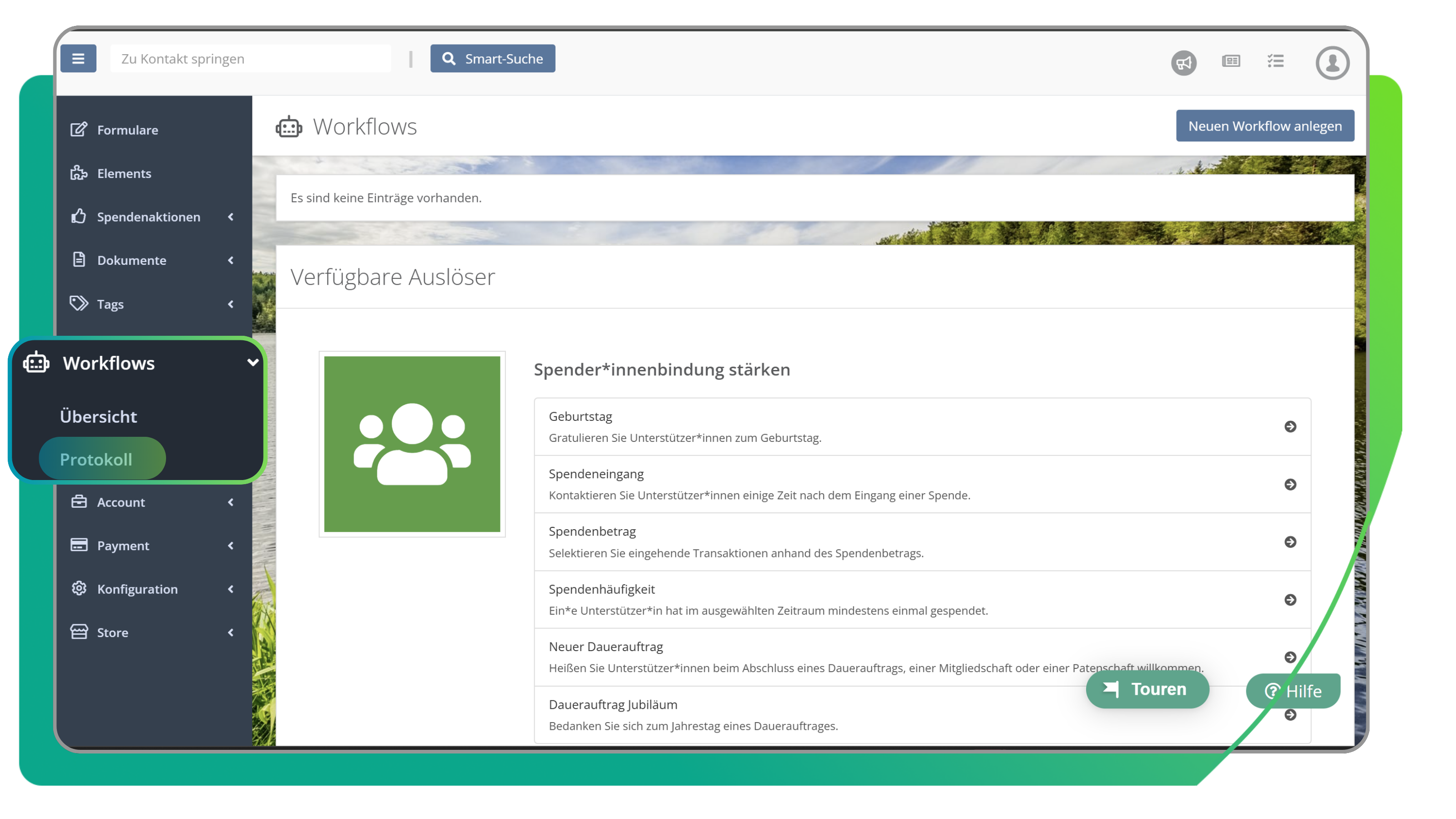Start the Smart-Suche search
1456x819 pixels.
pos(492,58)
